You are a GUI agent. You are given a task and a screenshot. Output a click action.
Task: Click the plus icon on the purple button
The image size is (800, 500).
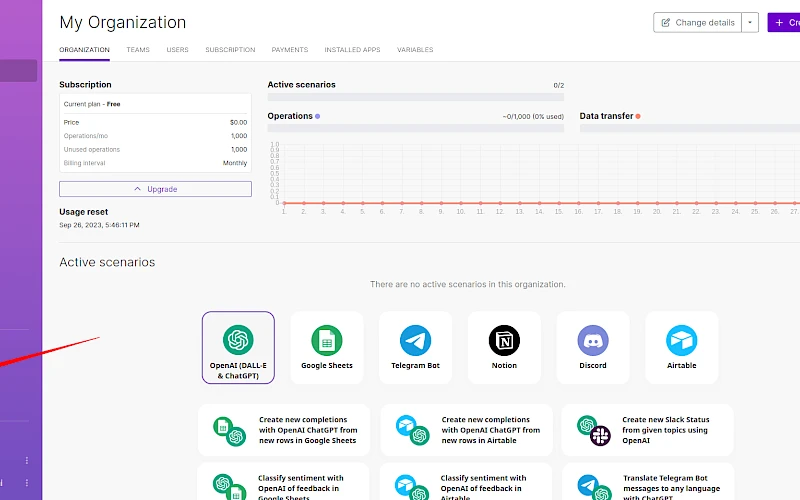[779, 22]
